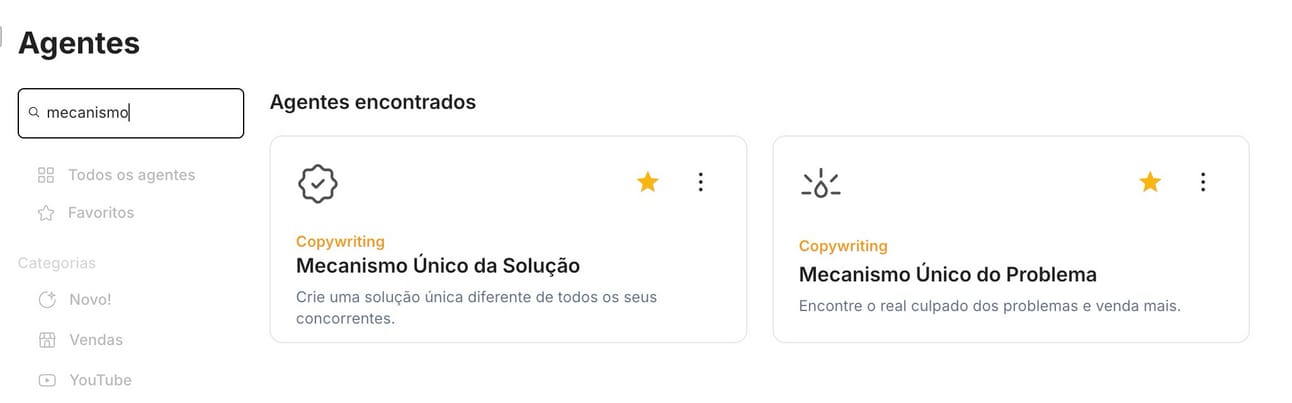Click the lightbulb icon on Problema card
This screenshot has width=1292, height=403.
click(821, 183)
